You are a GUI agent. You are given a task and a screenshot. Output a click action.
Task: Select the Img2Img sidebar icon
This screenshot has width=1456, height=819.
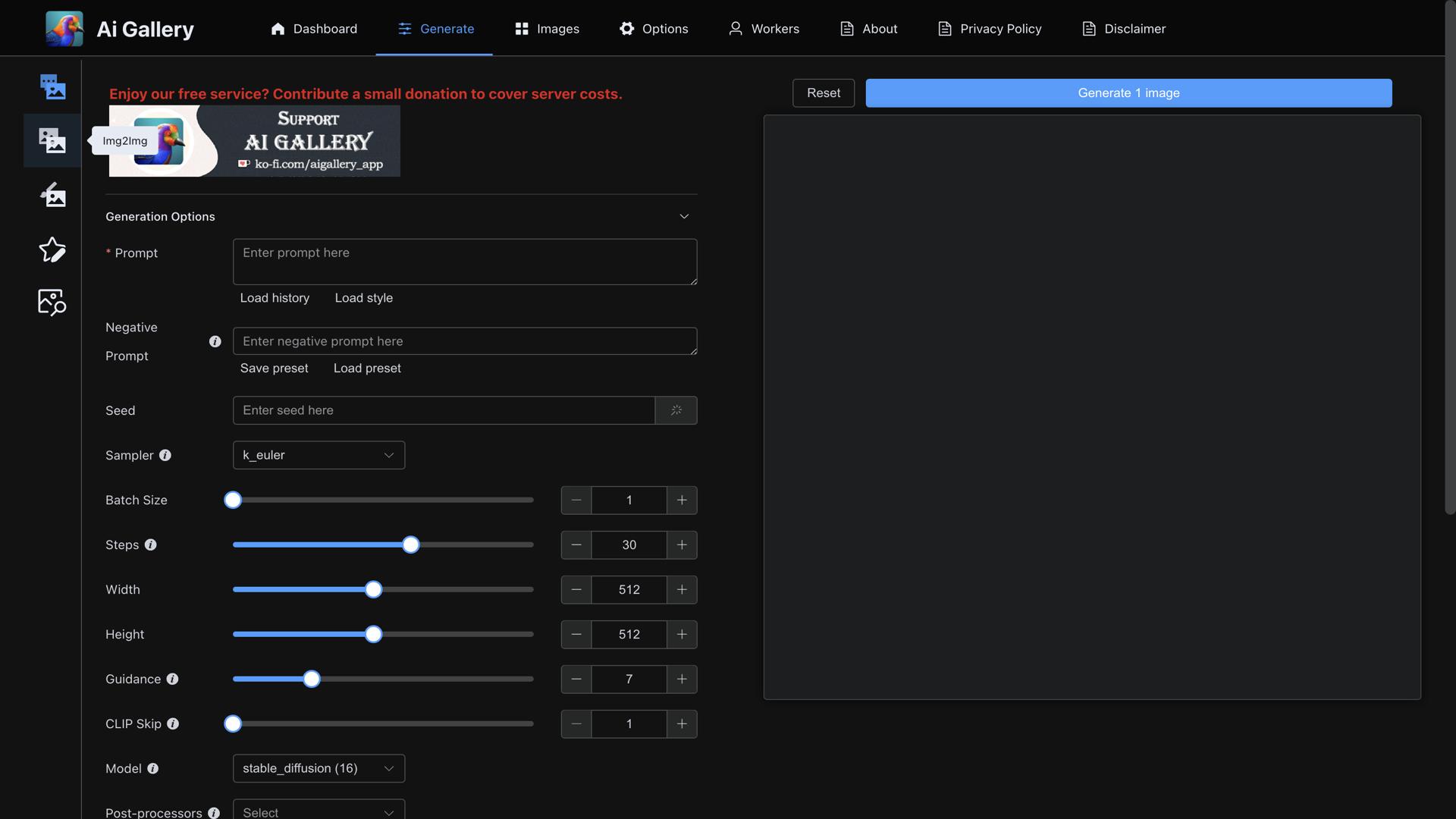(52, 140)
